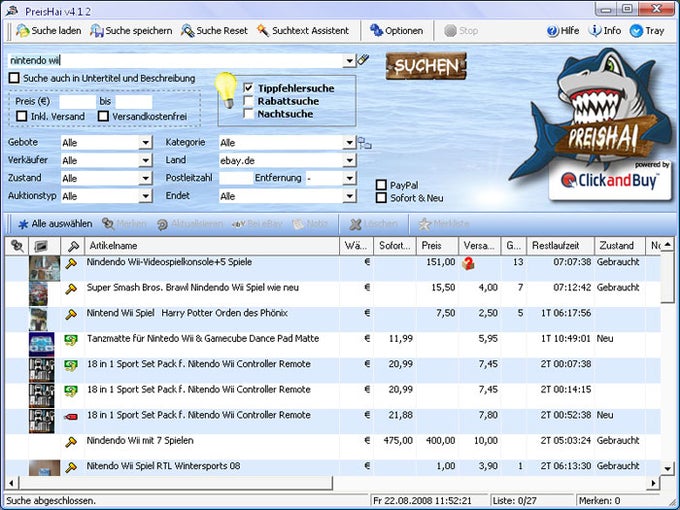The height and width of the screenshot is (510, 680).
Task: Open the Zustand dropdown
Action: [146, 178]
